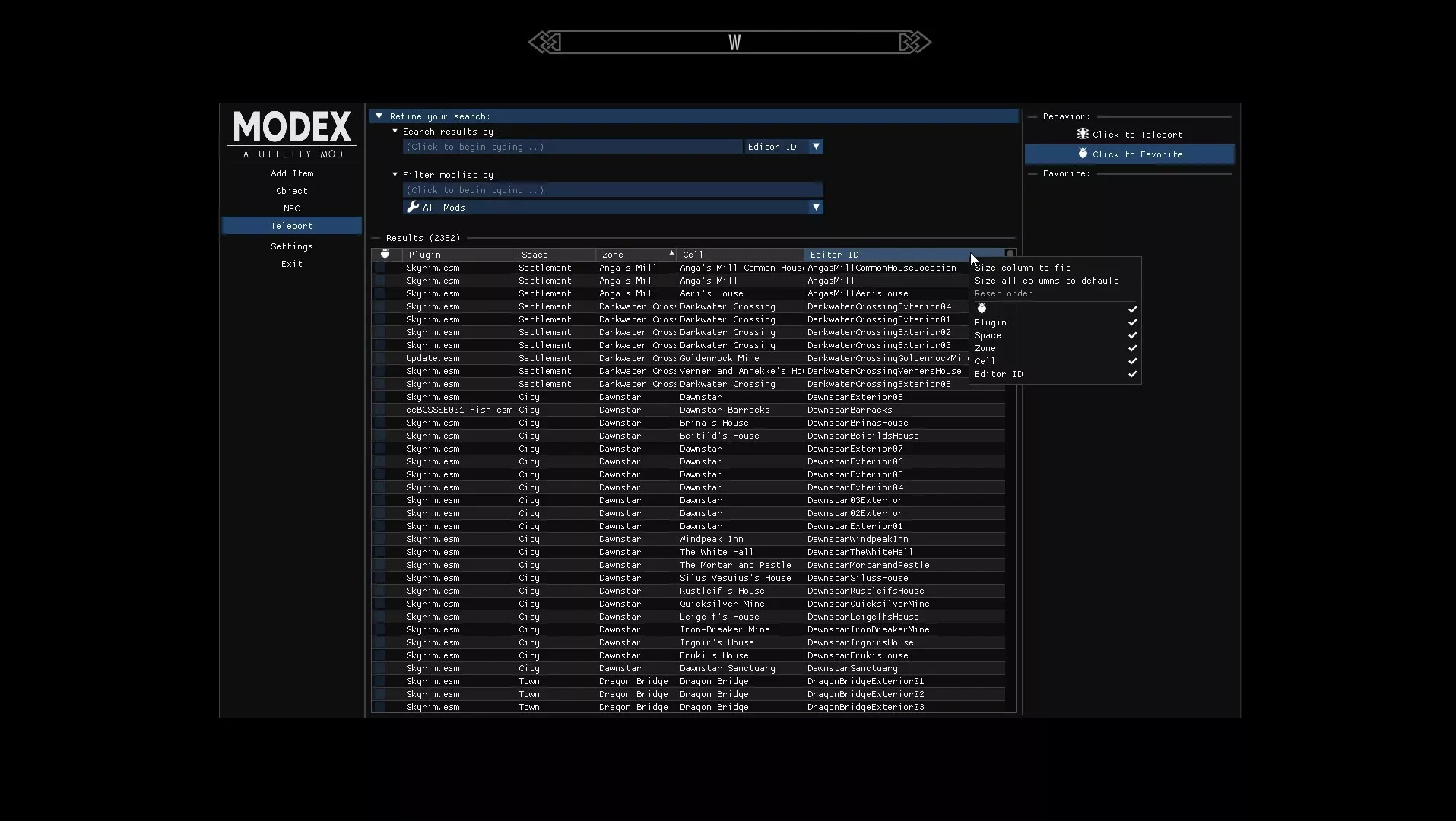Image resolution: width=1456 pixels, height=821 pixels.
Task: Click the Update.esm plugin cell
Action: [x=433, y=358]
